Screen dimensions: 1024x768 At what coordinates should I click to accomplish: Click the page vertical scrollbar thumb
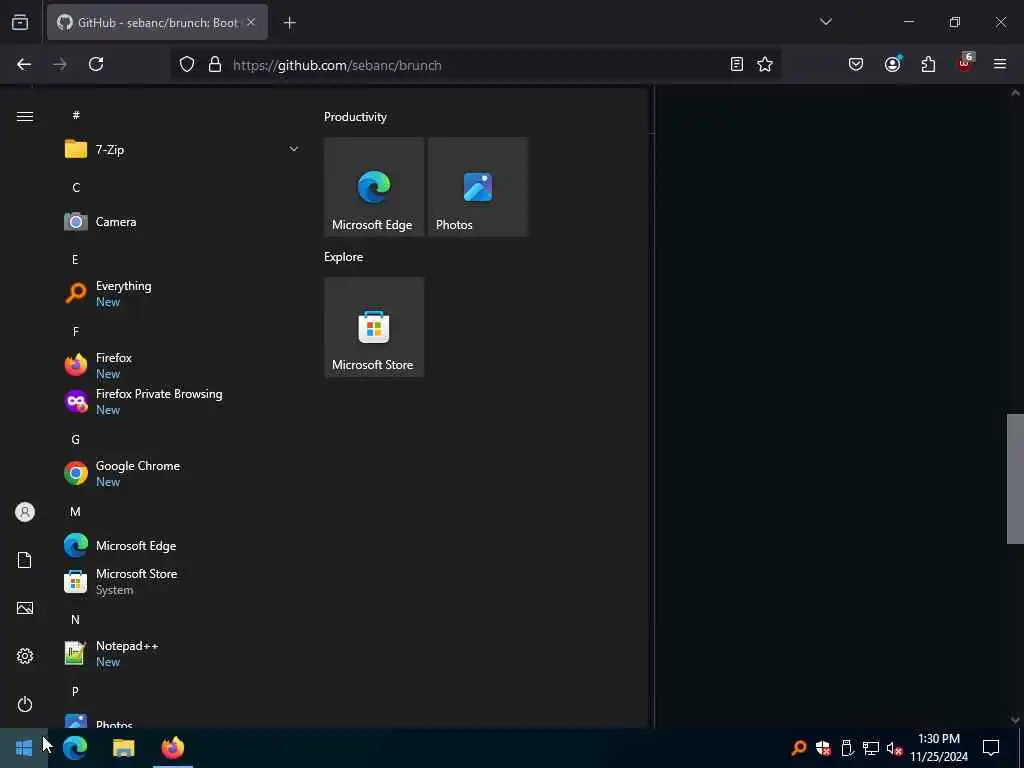point(1015,479)
